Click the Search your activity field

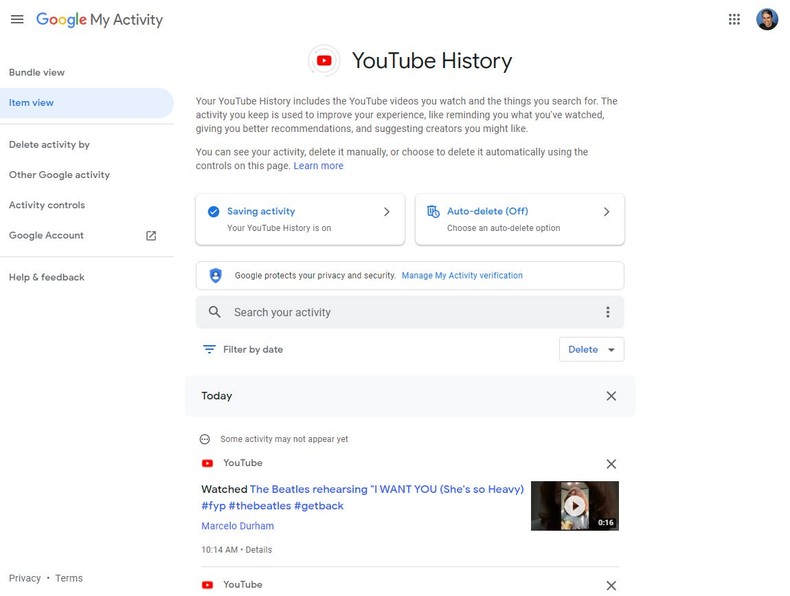coord(410,312)
